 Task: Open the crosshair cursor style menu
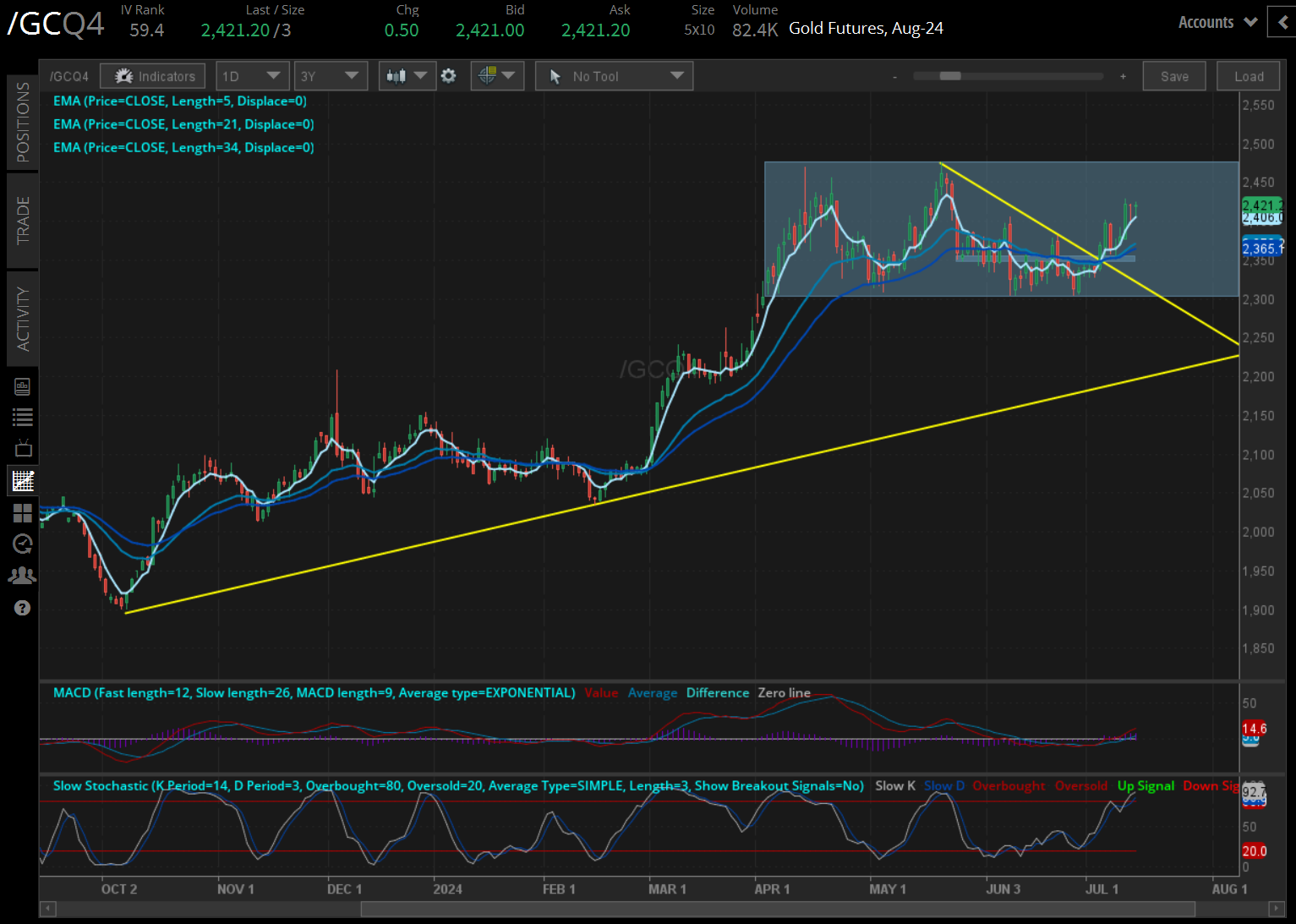(x=497, y=76)
